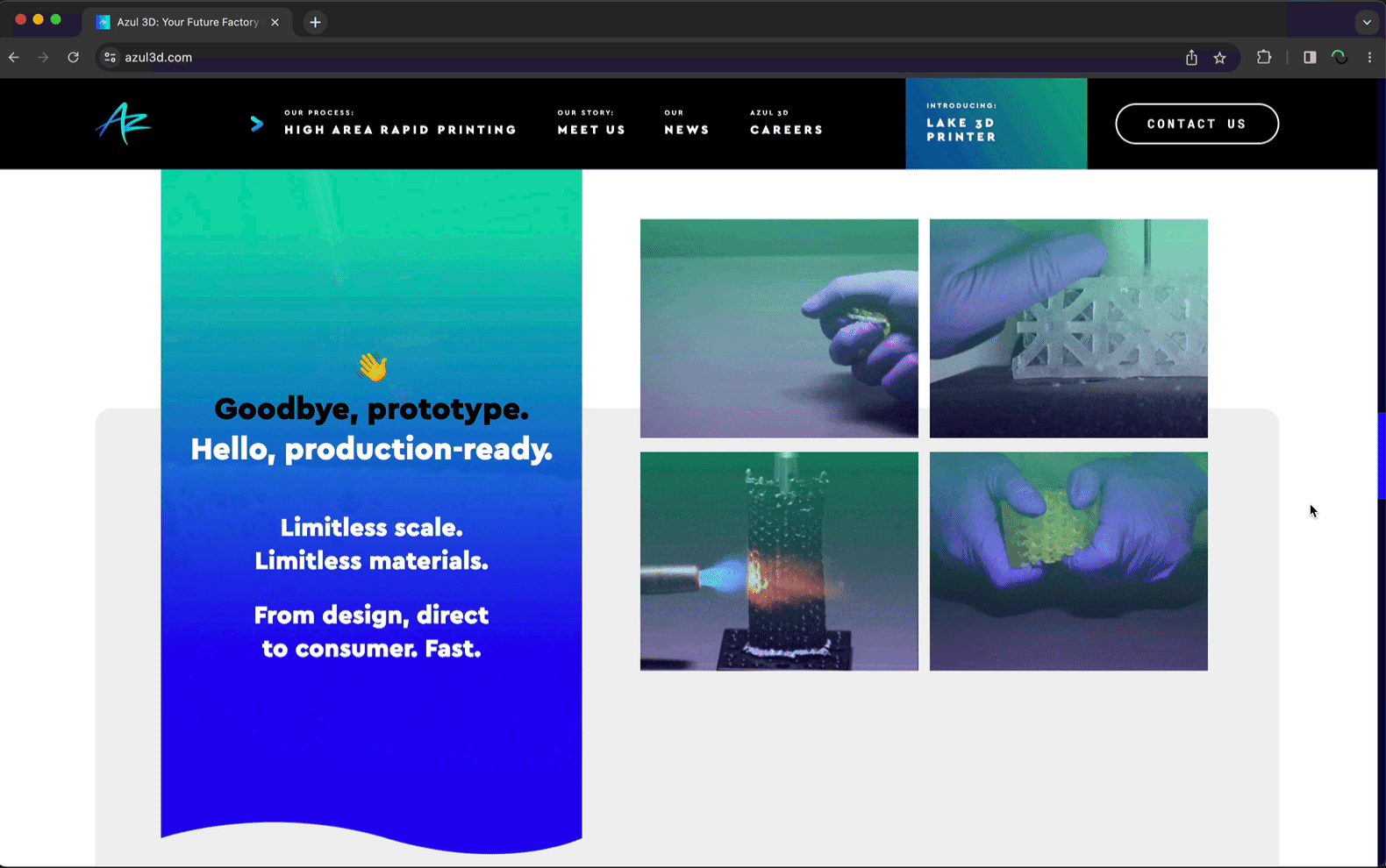Close the window with red button

(20, 19)
